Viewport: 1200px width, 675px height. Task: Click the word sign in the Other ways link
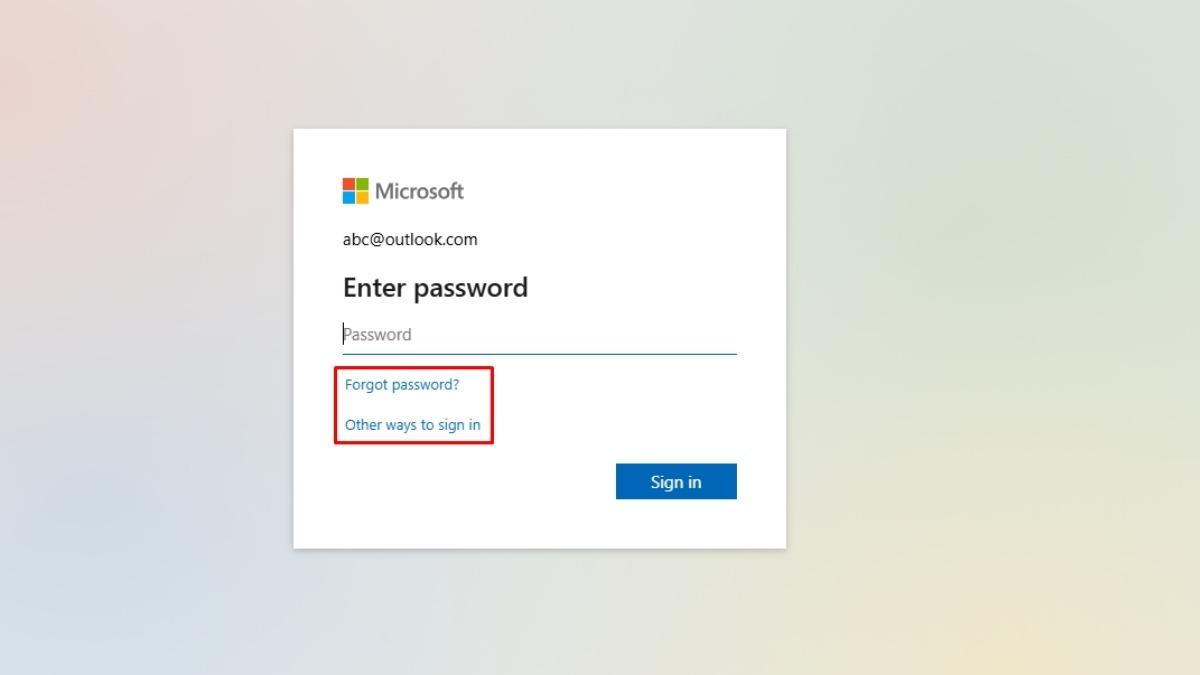coord(451,425)
